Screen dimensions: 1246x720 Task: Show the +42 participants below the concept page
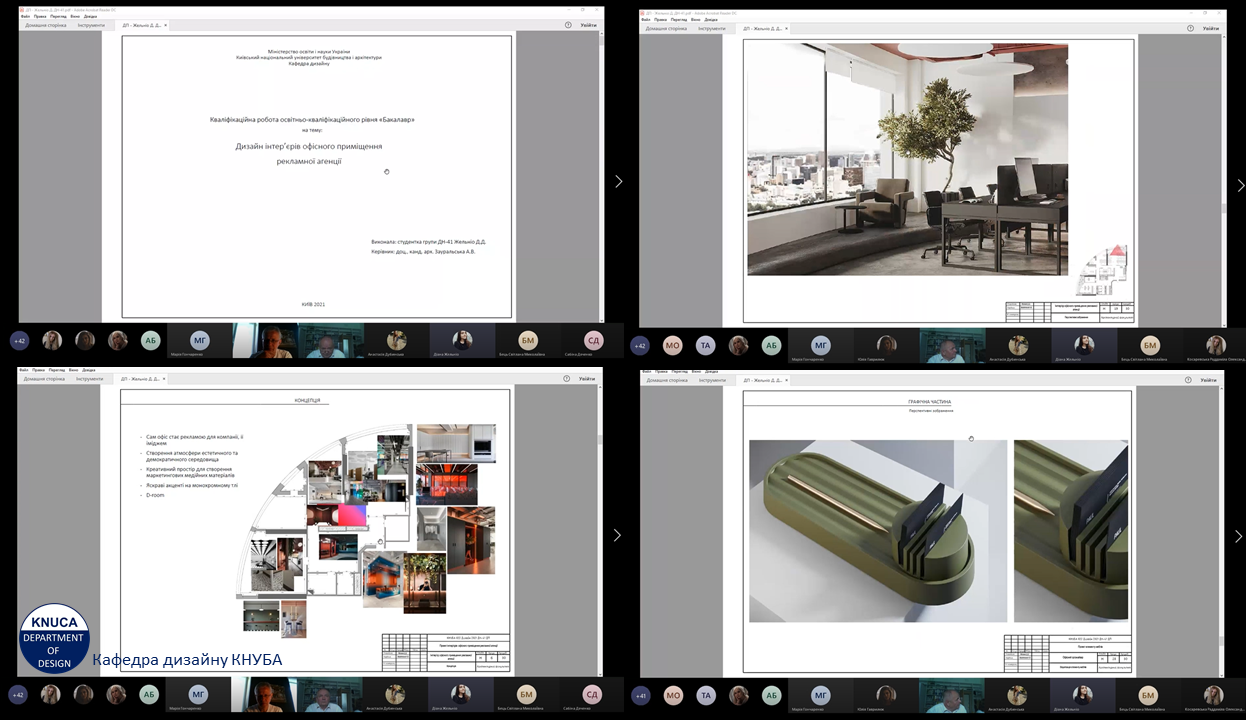point(18,695)
